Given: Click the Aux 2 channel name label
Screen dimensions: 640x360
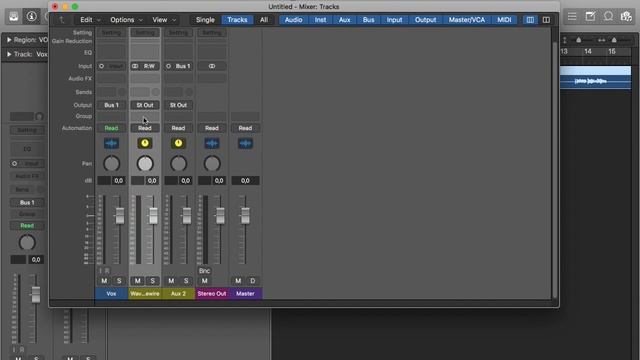Looking at the screenshot, I should [x=178, y=293].
